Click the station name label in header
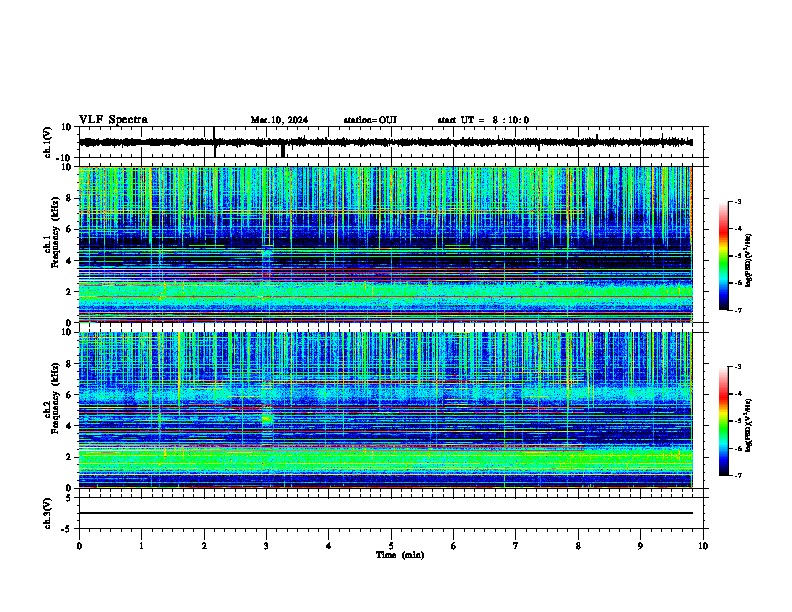This screenshot has height=612, width=792. click(x=370, y=120)
